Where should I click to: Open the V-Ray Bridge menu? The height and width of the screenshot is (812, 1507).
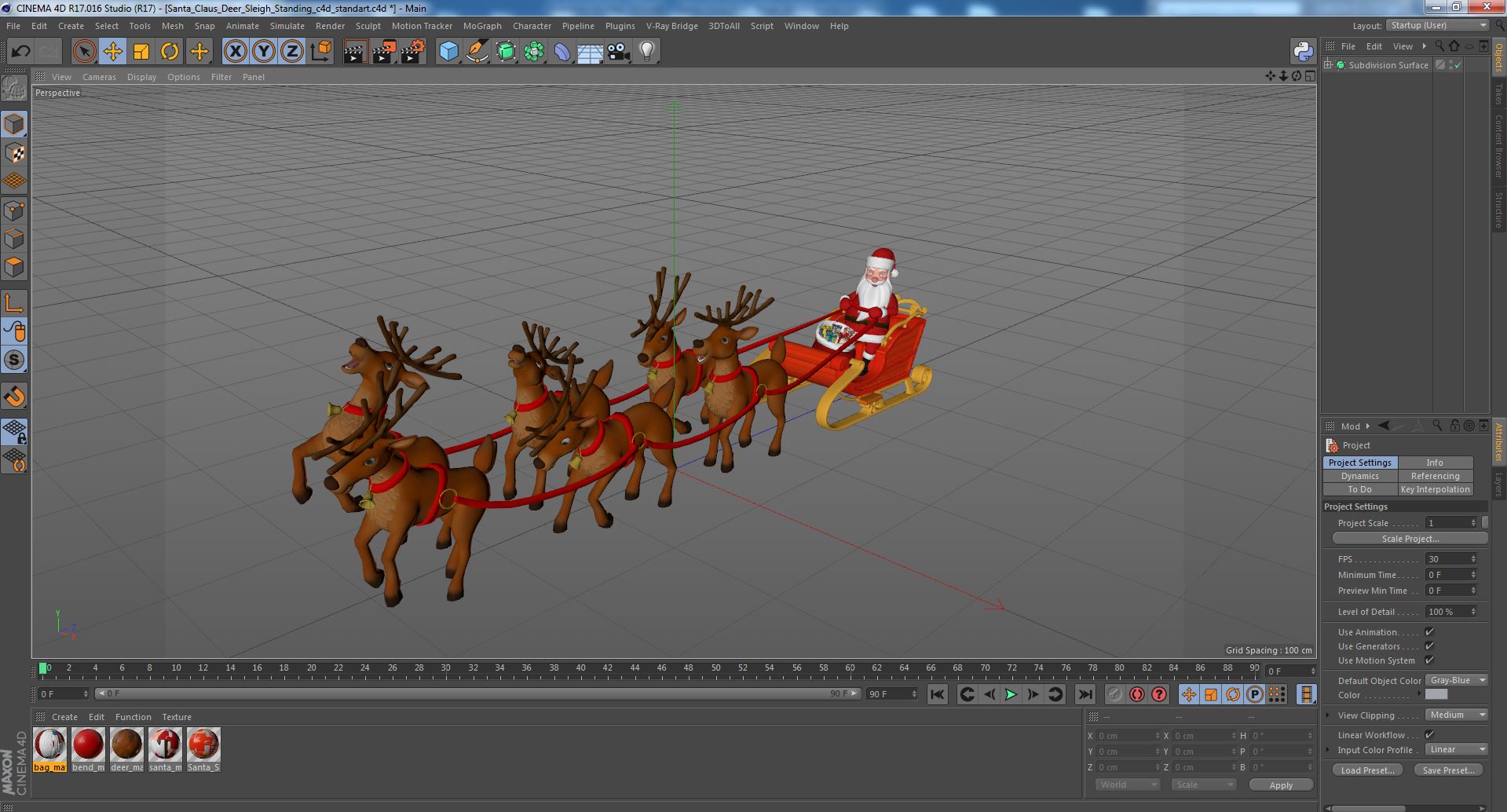(672, 26)
